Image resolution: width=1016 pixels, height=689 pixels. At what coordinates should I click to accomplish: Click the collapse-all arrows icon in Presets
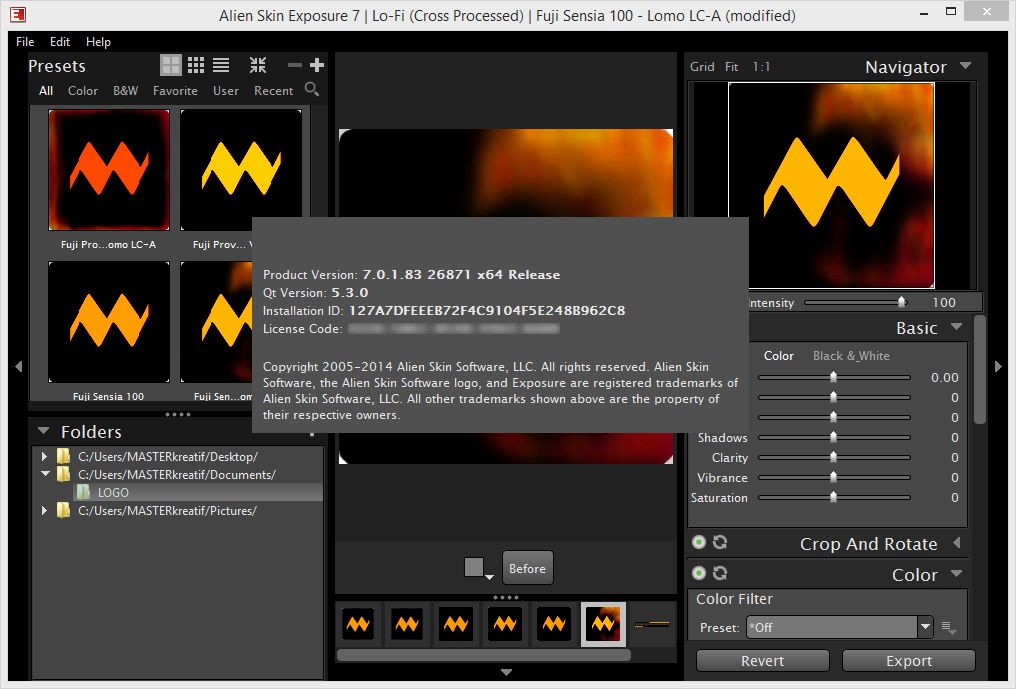(258, 65)
